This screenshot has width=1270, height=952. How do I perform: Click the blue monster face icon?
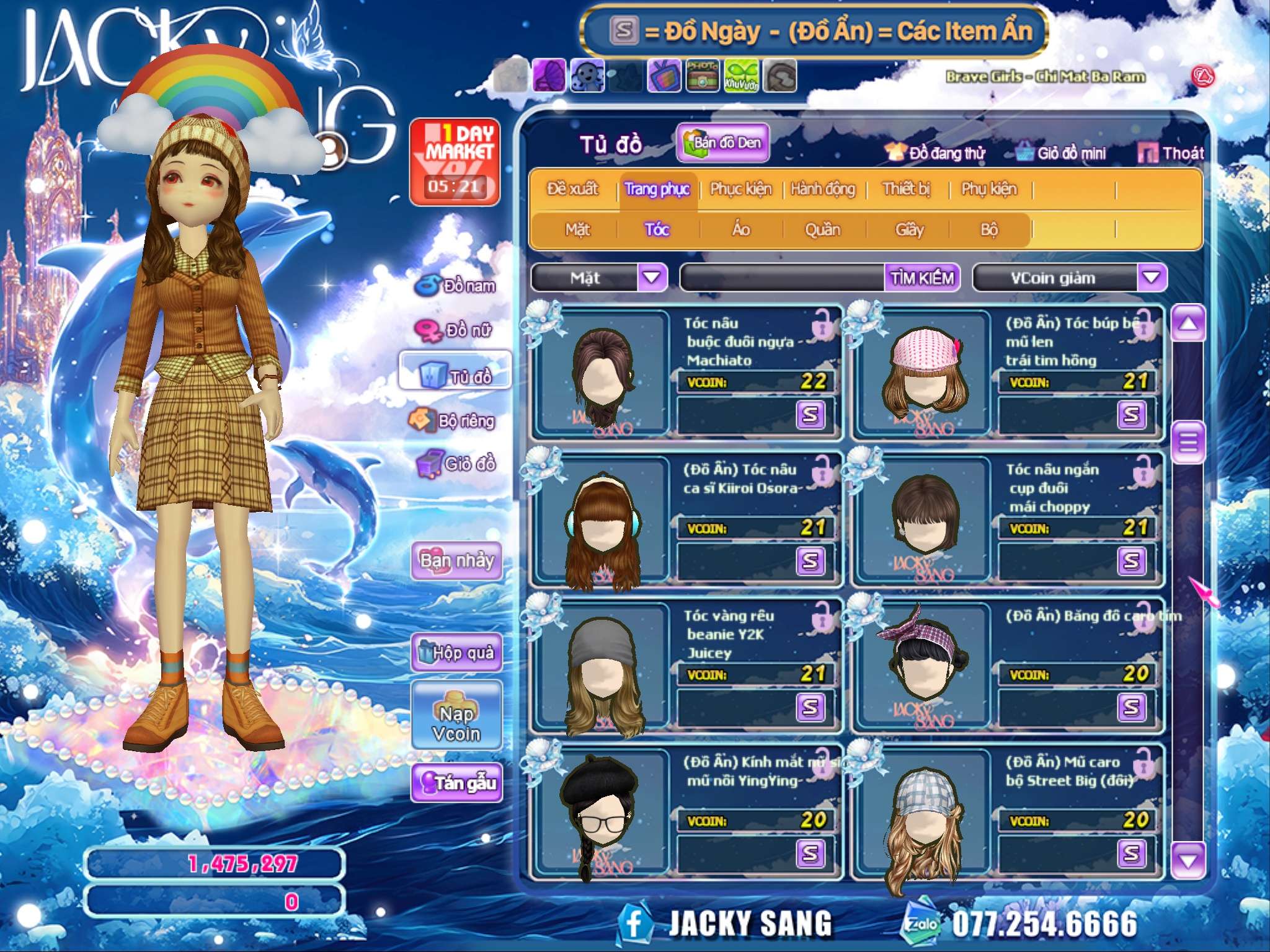[587, 76]
